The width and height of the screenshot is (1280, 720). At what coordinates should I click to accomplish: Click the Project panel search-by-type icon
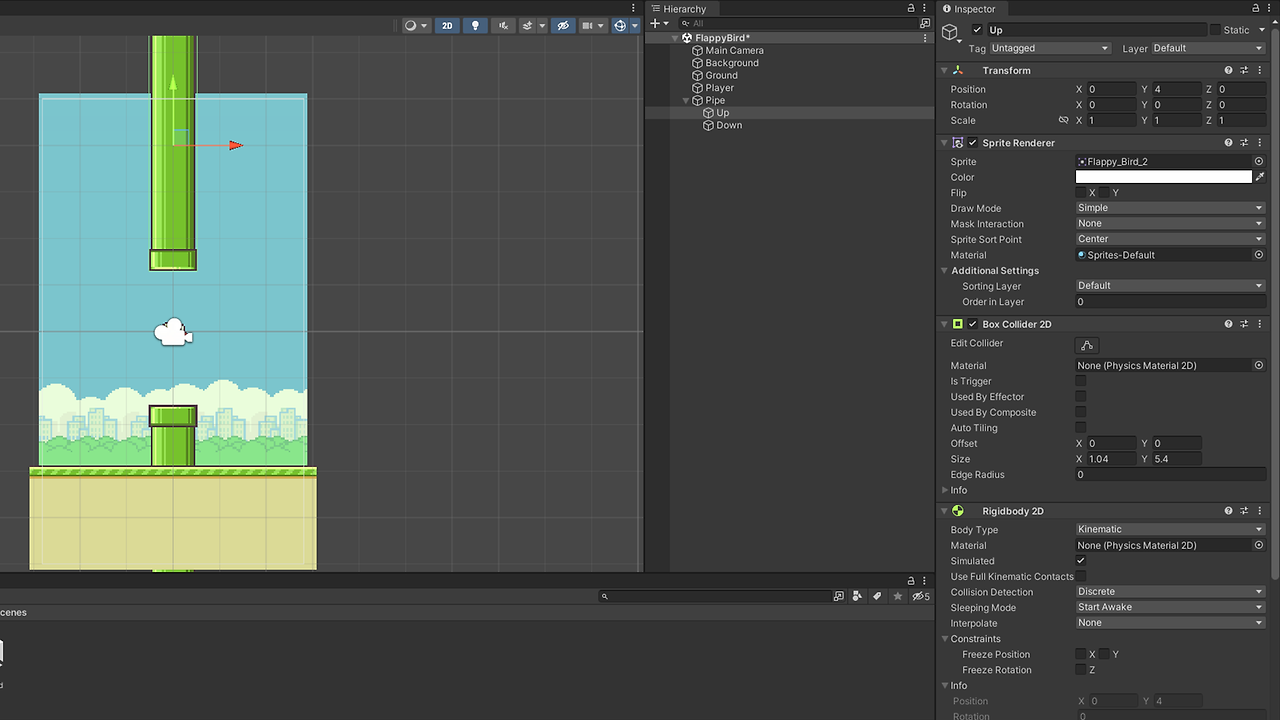(857, 596)
